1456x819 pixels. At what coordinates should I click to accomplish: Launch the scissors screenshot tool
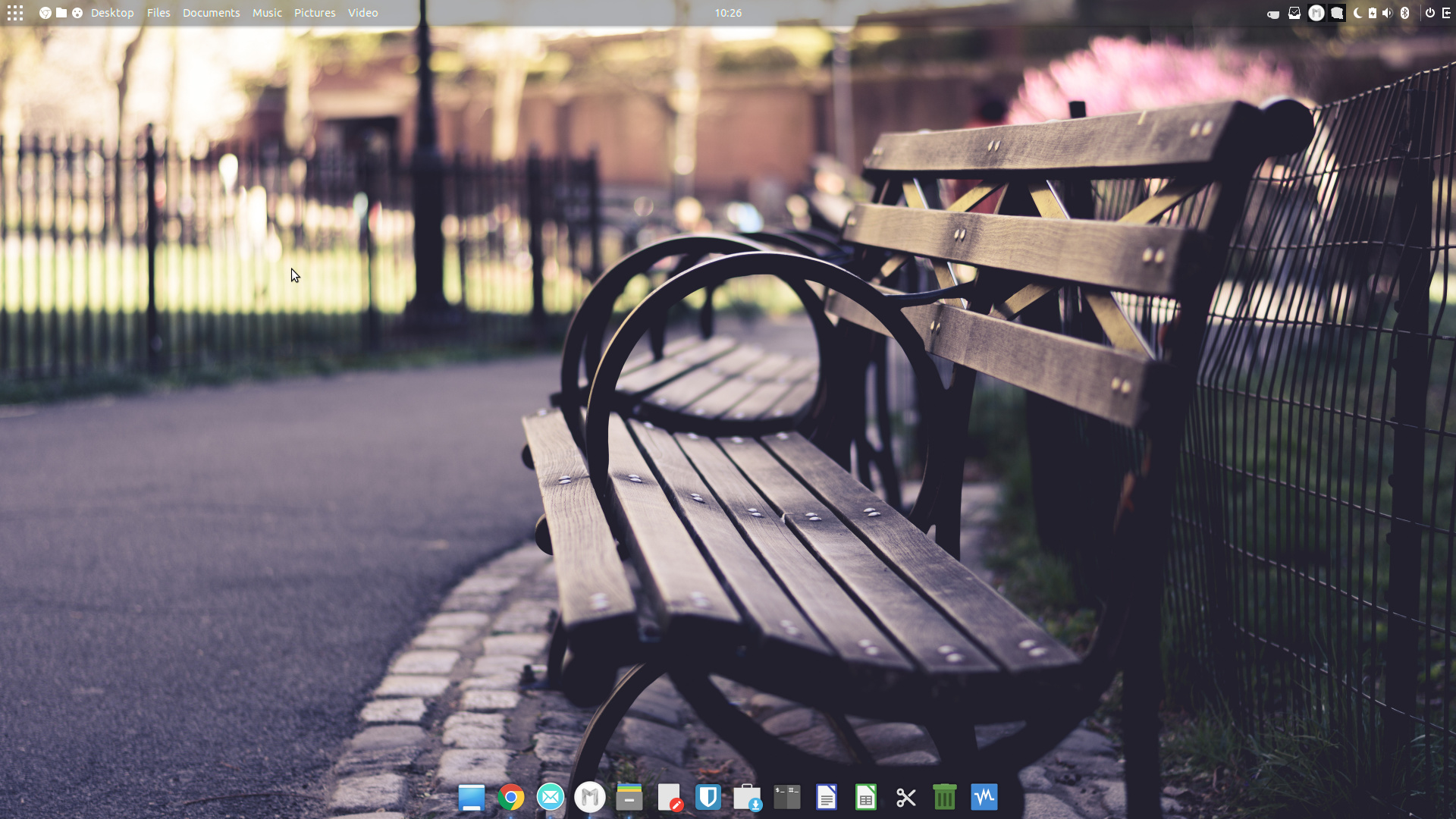(x=905, y=798)
